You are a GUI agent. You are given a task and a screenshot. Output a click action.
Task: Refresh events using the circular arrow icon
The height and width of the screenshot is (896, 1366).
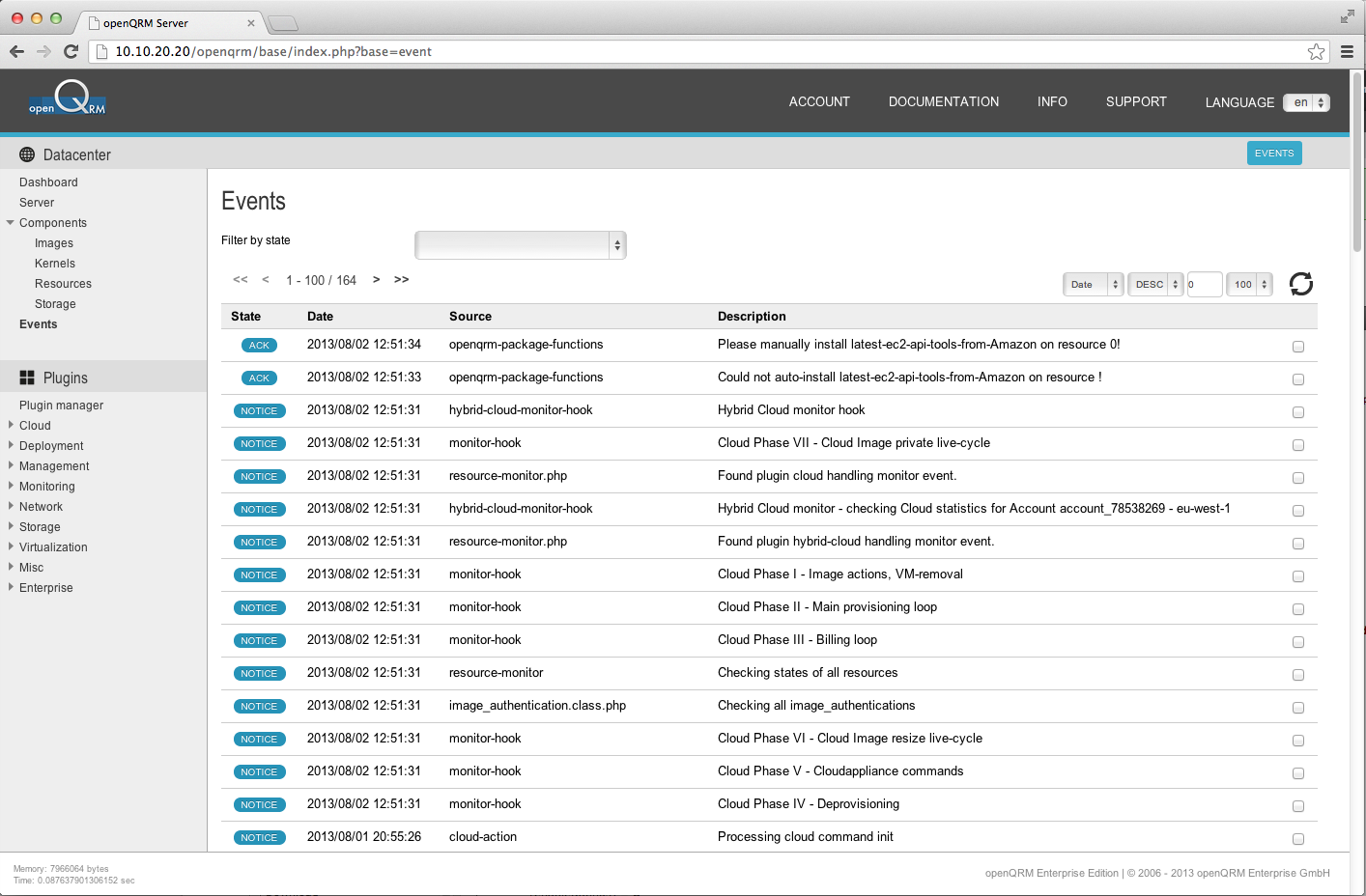1300,284
